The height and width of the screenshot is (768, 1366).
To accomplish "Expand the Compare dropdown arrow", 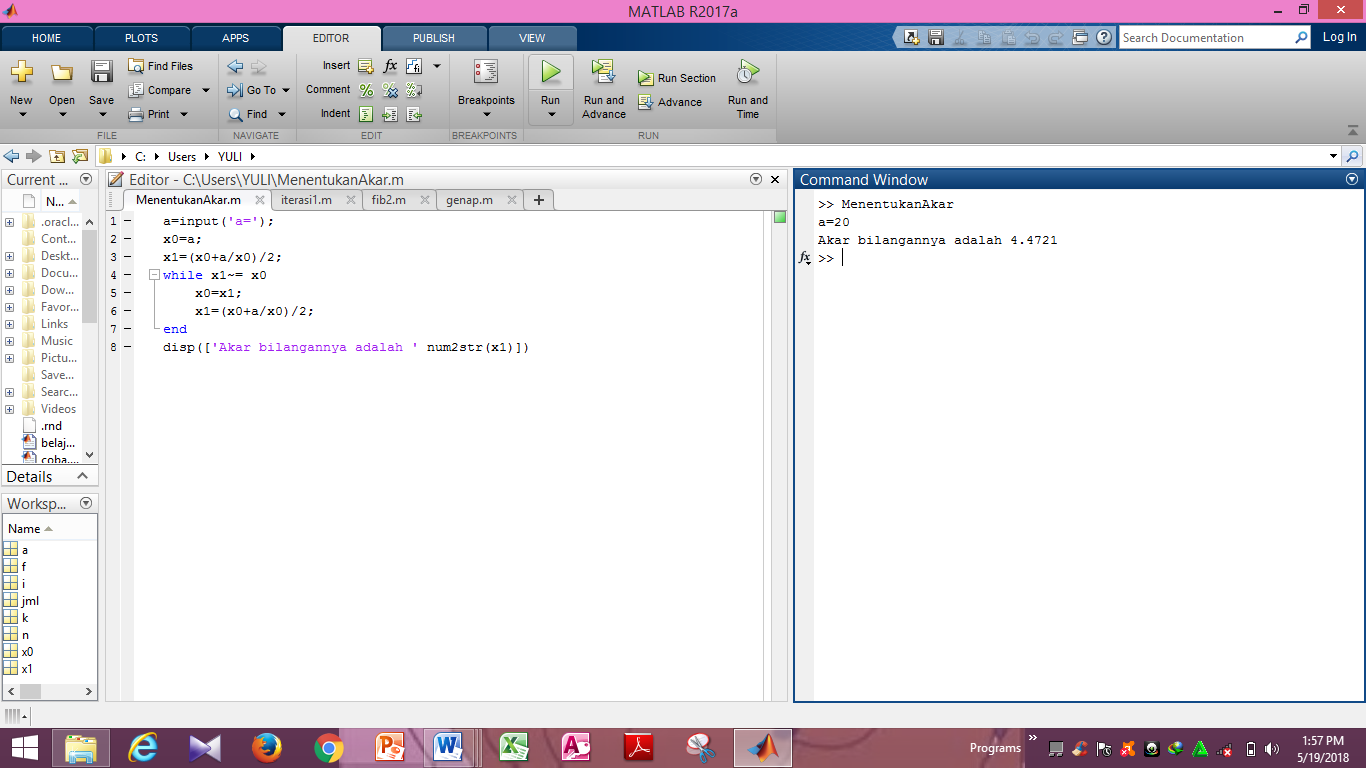I will (x=206, y=90).
